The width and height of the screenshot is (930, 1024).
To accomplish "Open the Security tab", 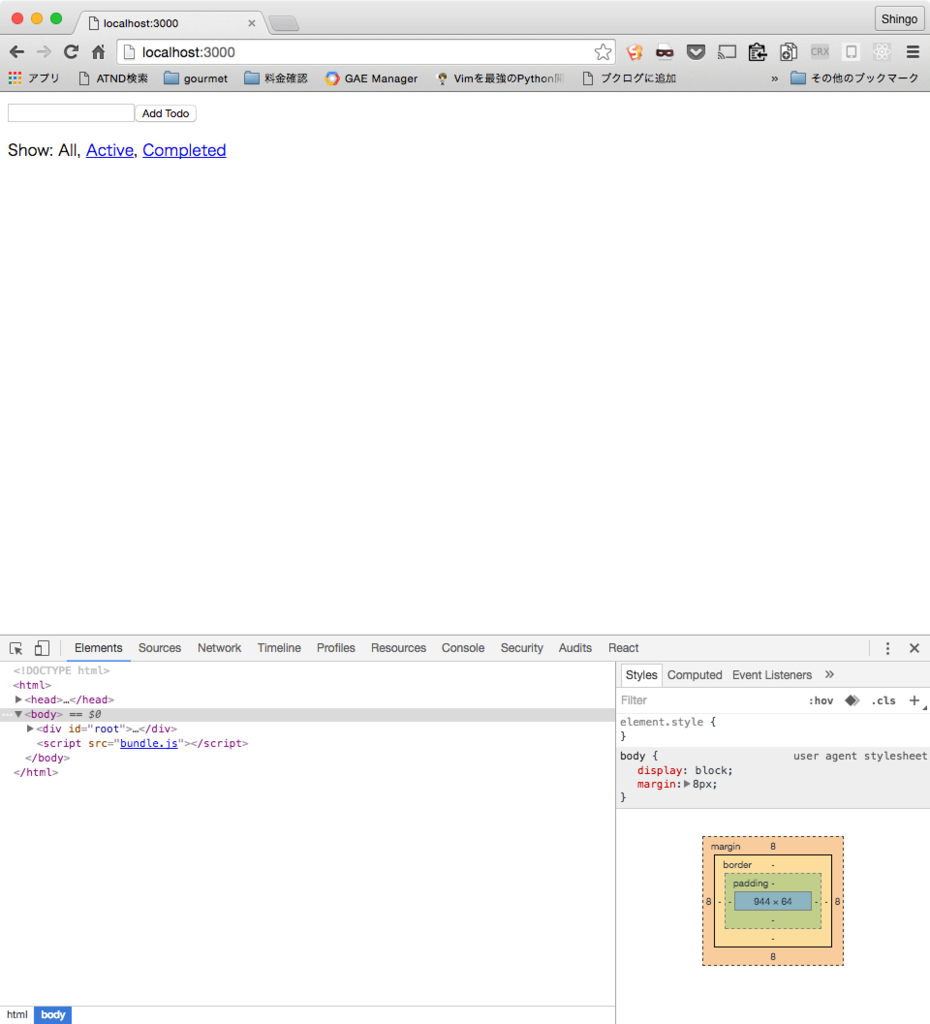I will coord(522,648).
